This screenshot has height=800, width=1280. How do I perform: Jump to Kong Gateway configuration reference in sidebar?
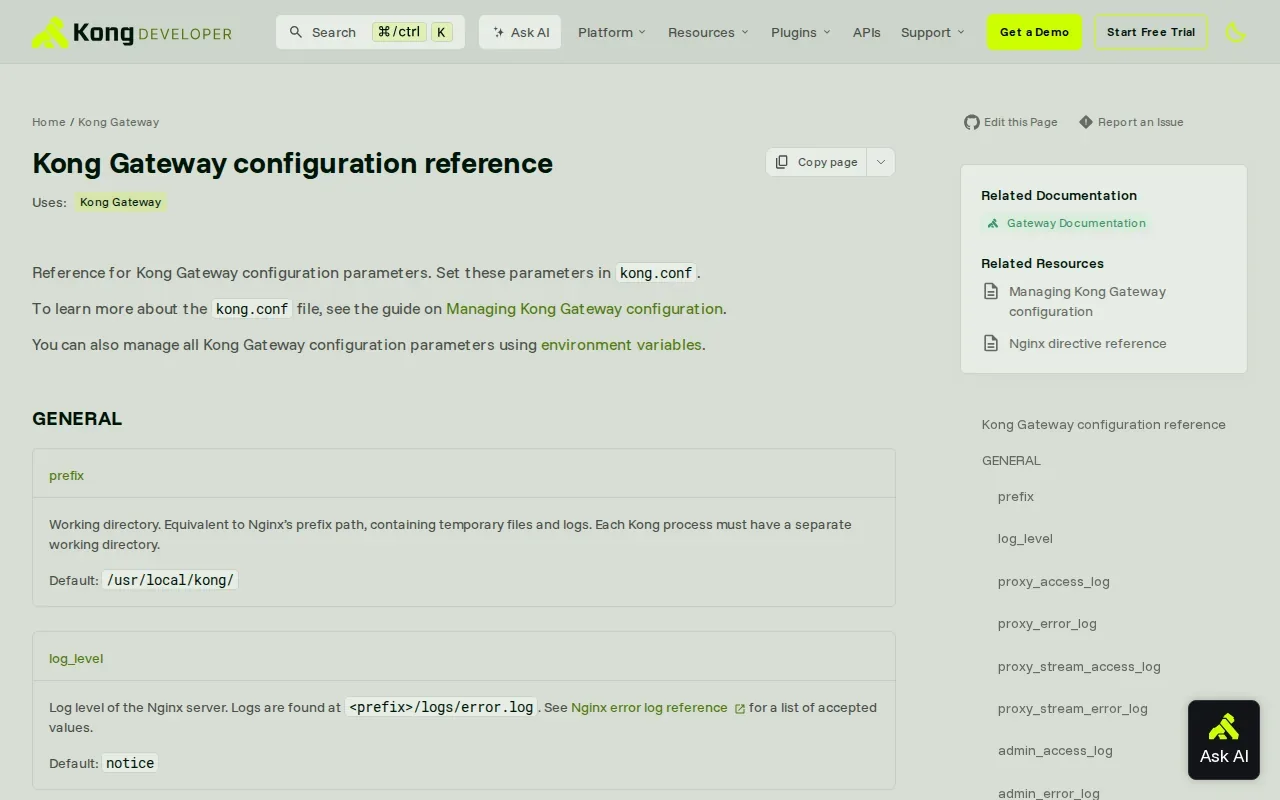pos(1103,424)
